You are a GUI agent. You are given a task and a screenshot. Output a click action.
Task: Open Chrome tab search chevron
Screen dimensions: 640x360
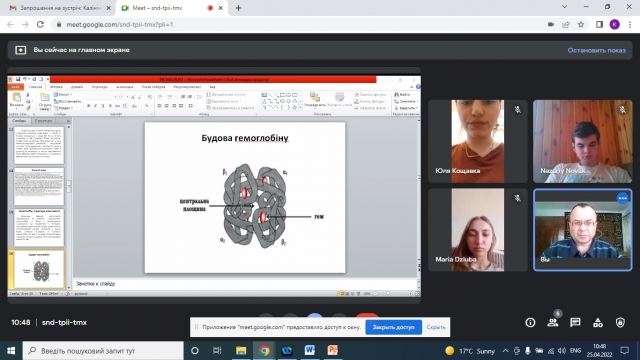pos(564,7)
